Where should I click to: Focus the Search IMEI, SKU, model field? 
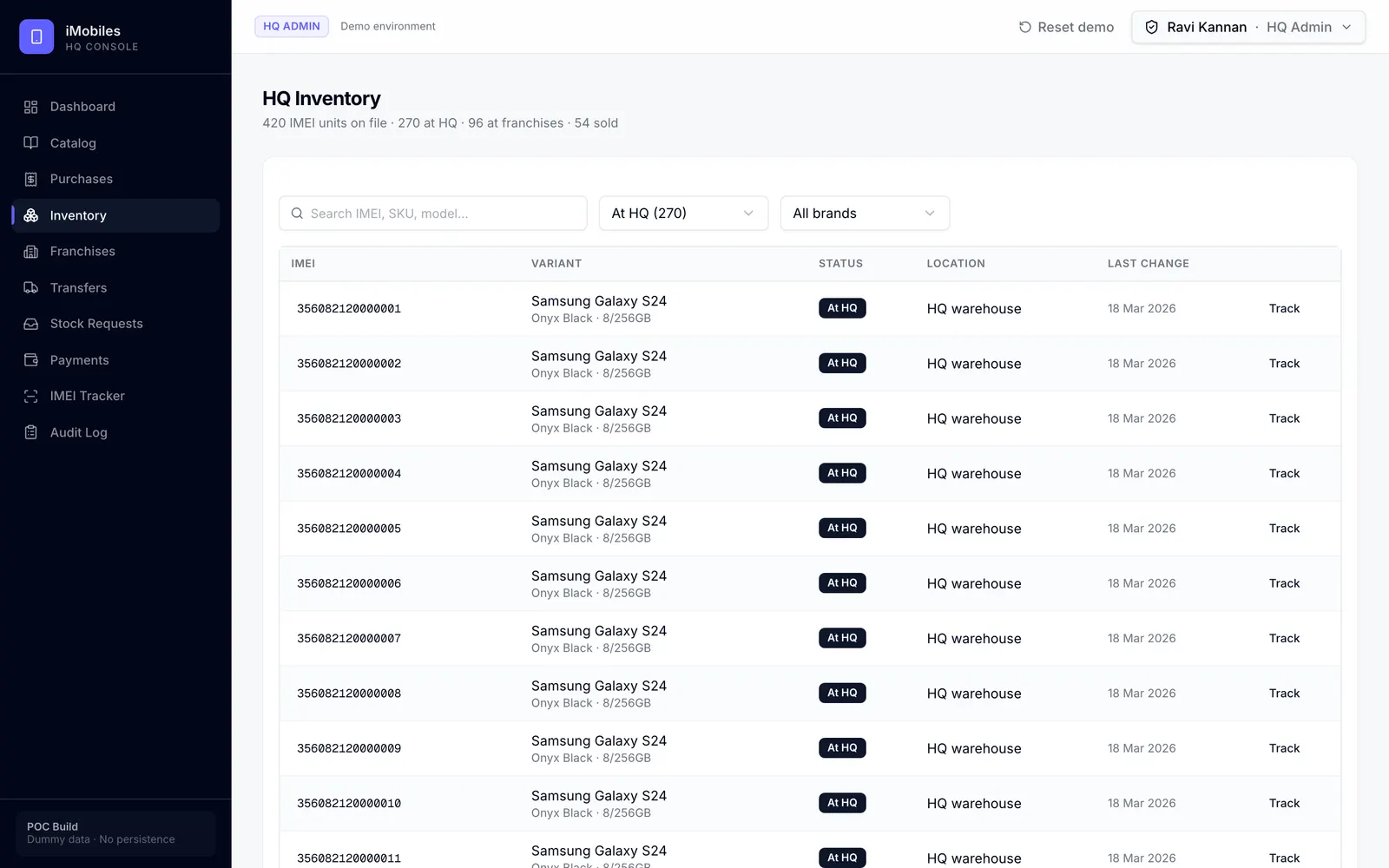click(433, 214)
